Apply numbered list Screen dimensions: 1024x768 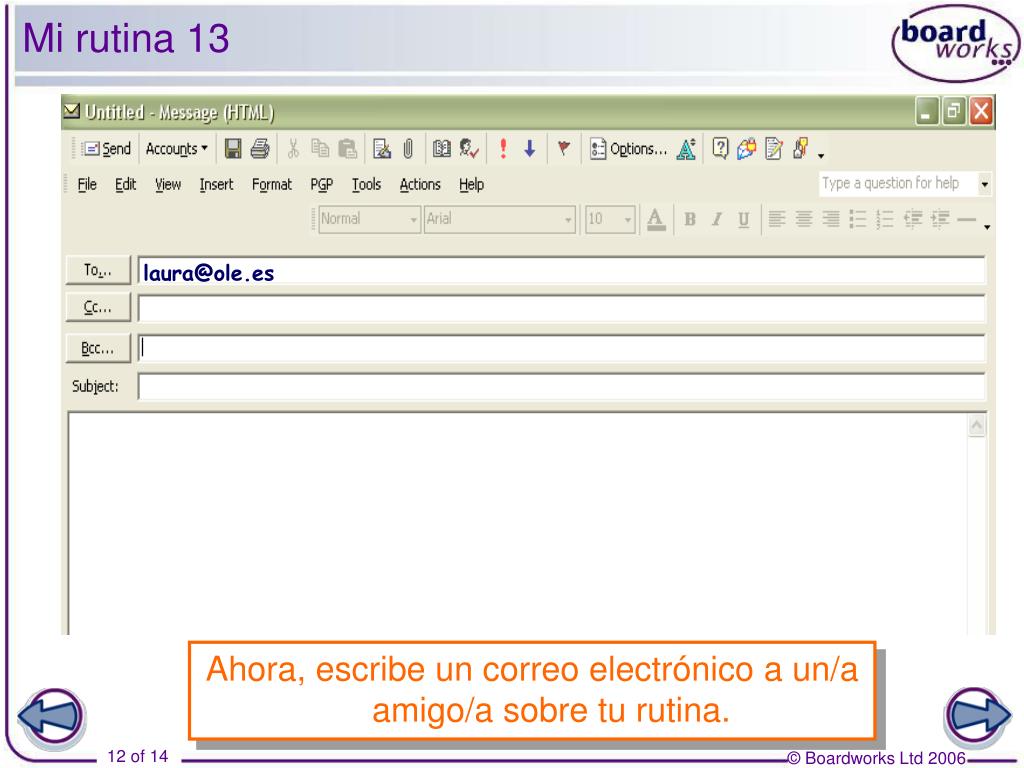pos(885,219)
